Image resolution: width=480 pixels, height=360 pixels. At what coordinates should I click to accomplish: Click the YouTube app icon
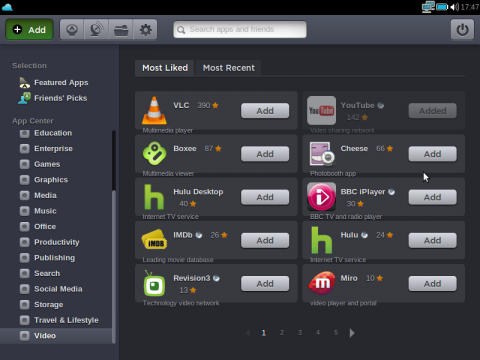321,110
